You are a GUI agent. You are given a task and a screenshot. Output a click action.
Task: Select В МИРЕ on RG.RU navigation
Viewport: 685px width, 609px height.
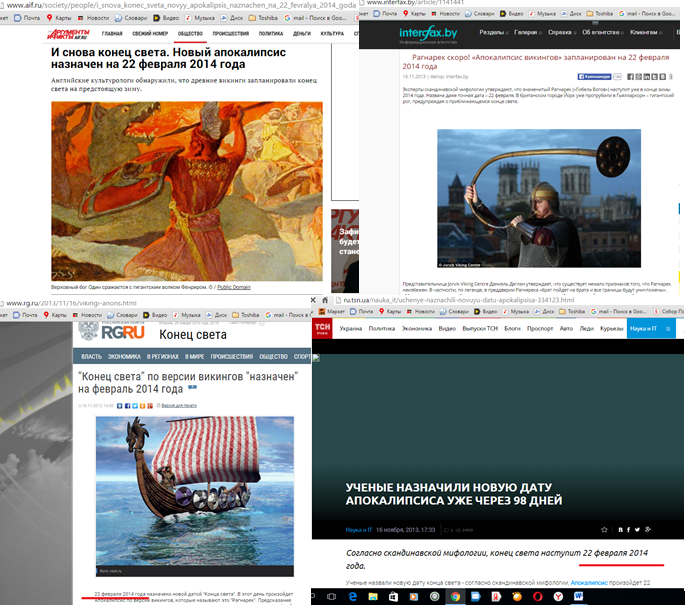pyautogui.click(x=194, y=356)
